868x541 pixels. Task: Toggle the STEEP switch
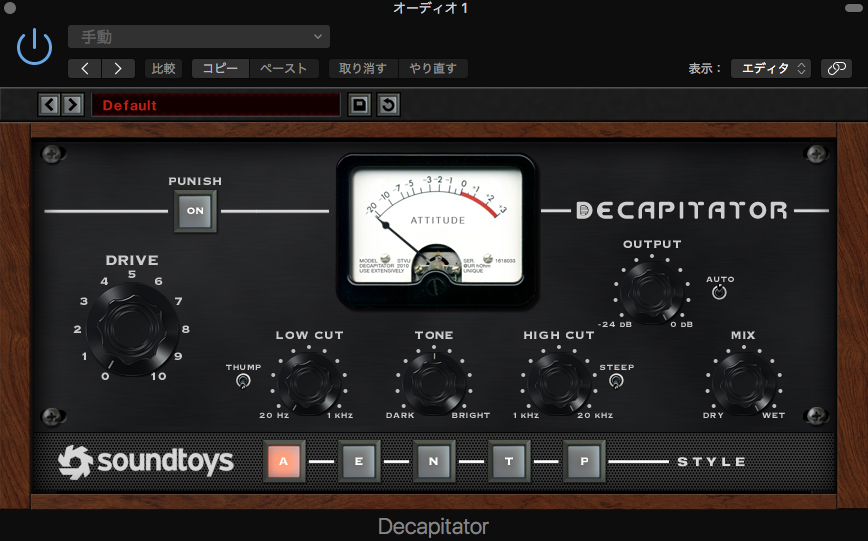tap(616, 381)
